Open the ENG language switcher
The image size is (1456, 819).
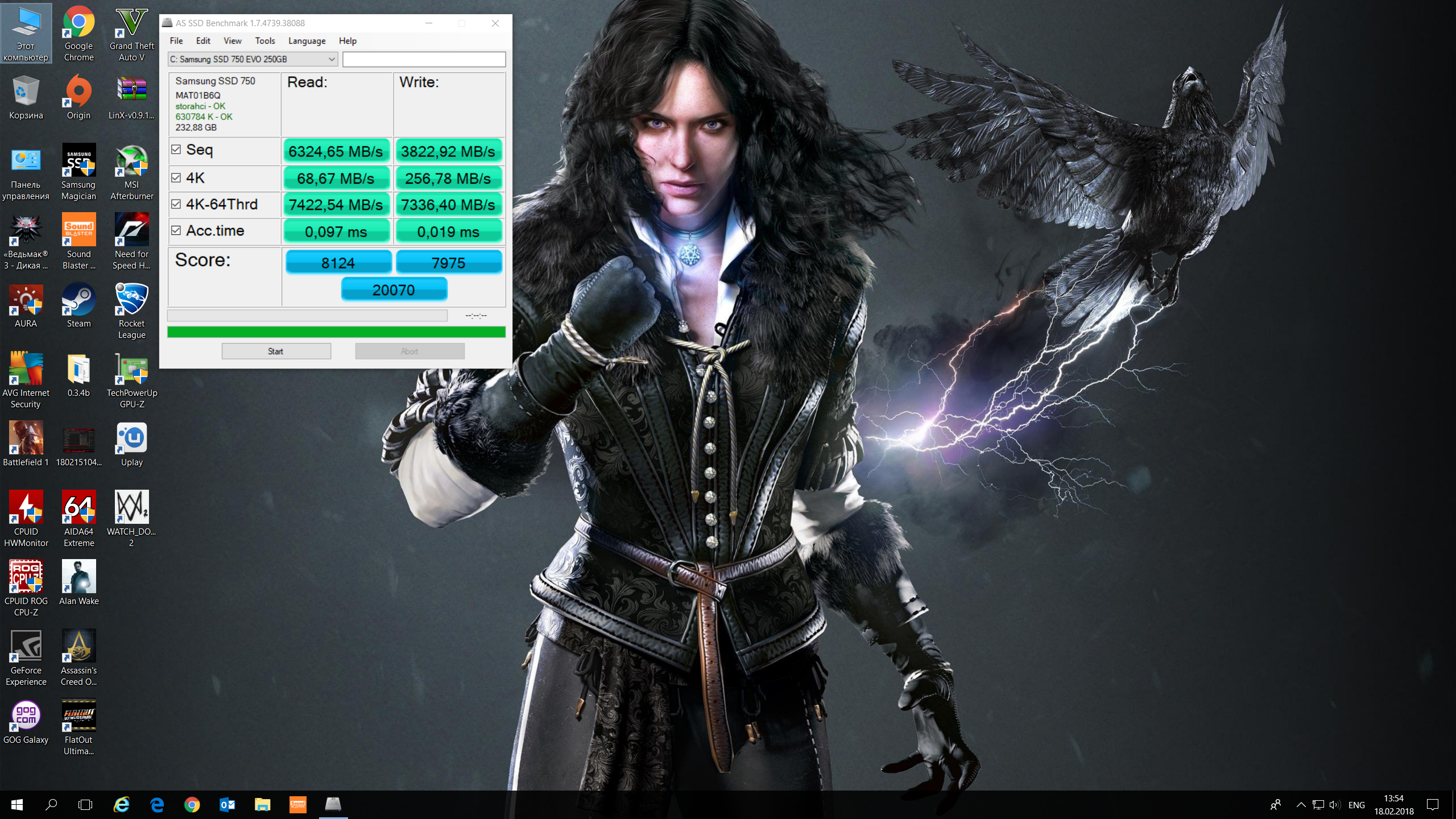coord(1356,805)
